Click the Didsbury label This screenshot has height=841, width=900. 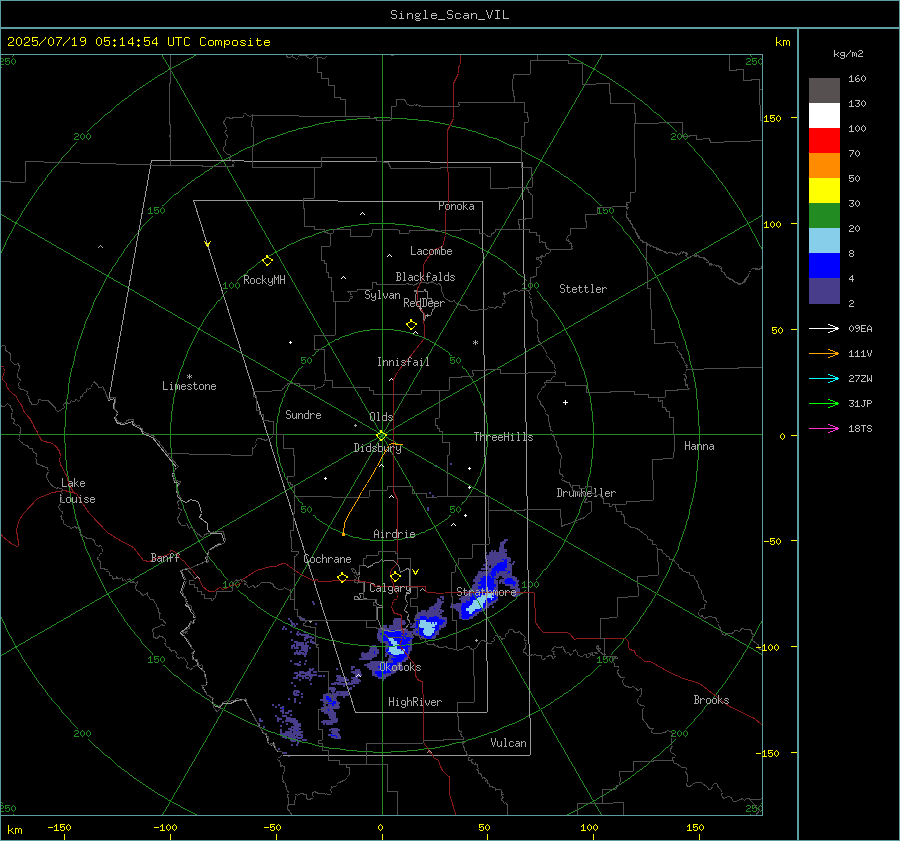[377, 448]
